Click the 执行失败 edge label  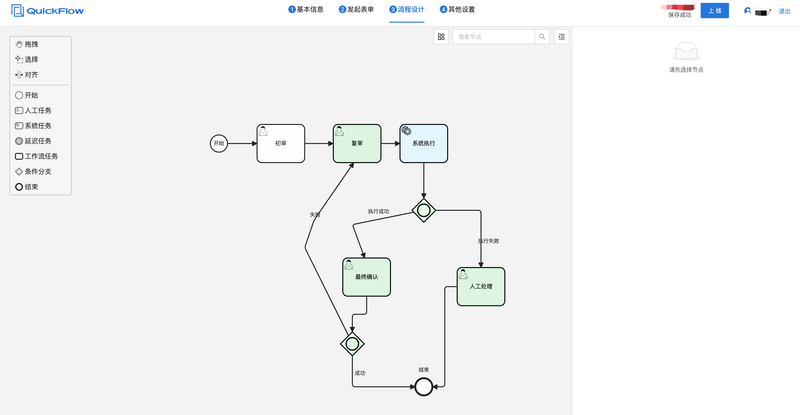489,241
